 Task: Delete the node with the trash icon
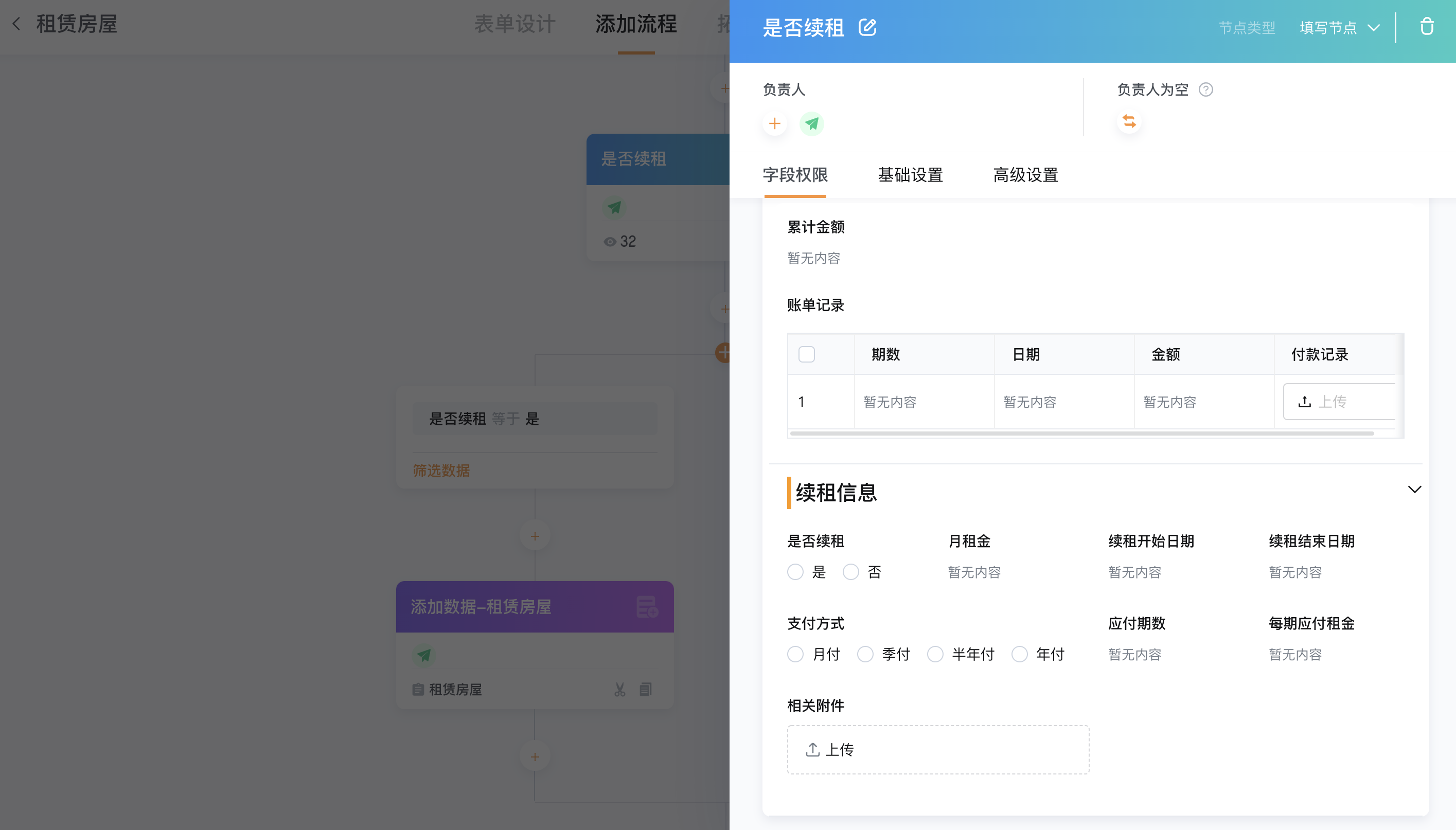tap(1427, 26)
